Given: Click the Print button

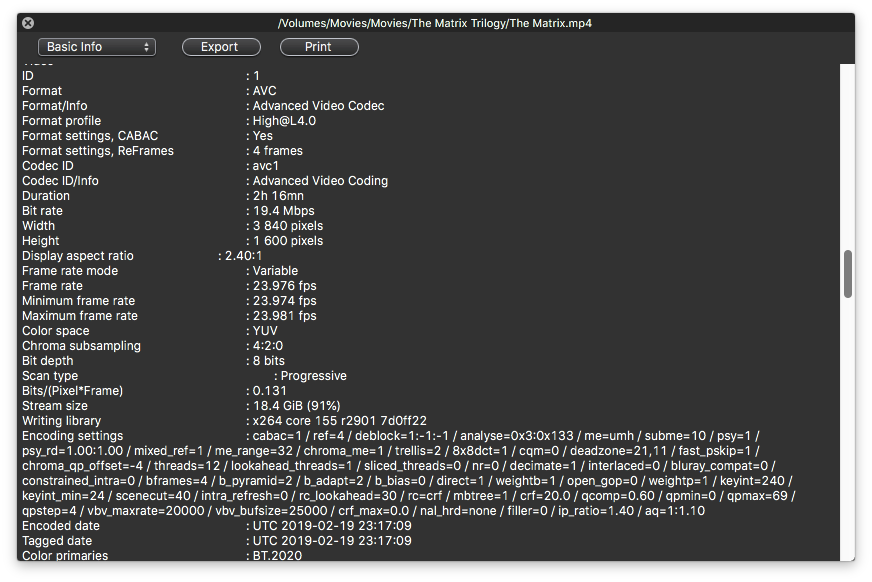Looking at the screenshot, I should pyautogui.click(x=319, y=47).
